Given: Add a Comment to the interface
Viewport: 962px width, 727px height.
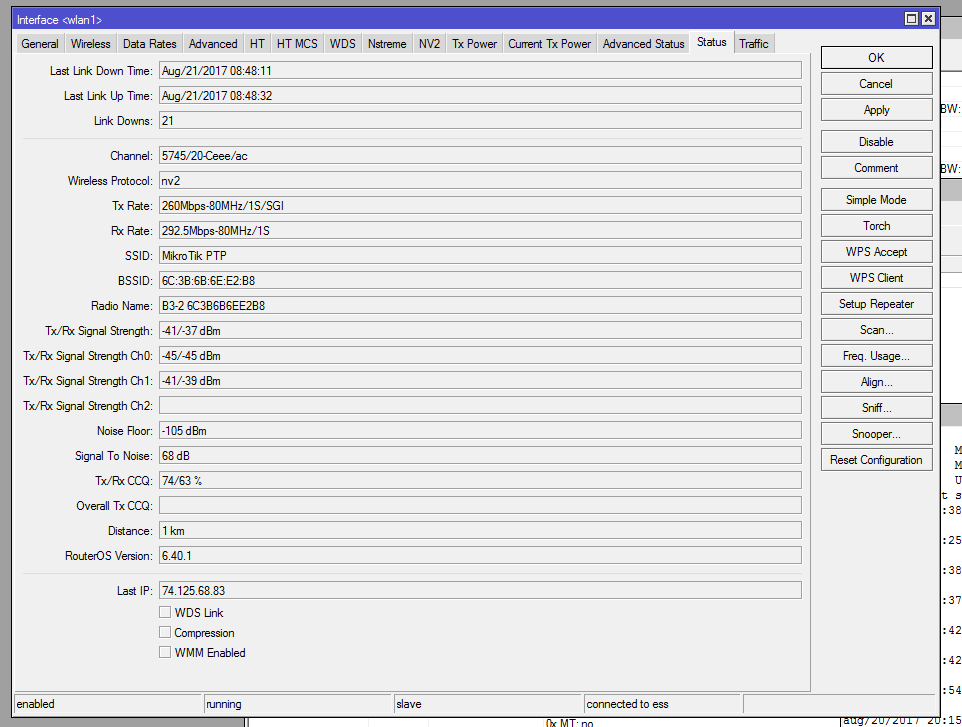Looking at the screenshot, I should pos(876,167).
